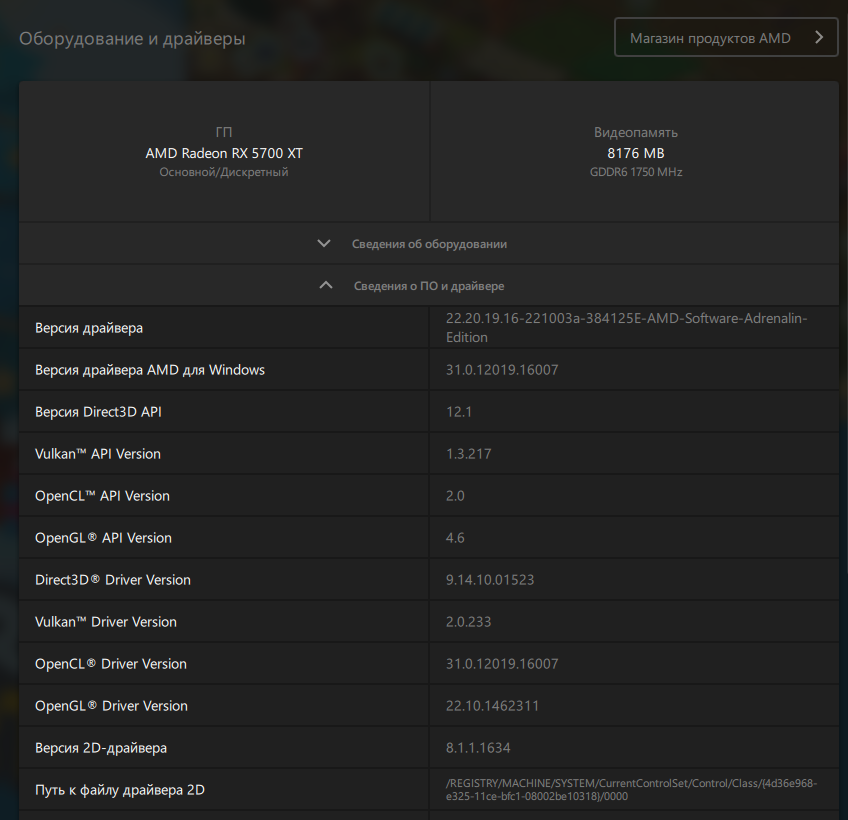Image resolution: width=848 pixels, height=820 pixels.
Task: Select the Vulkan API value 1.3.217
Action: click(x=468, y=454)
